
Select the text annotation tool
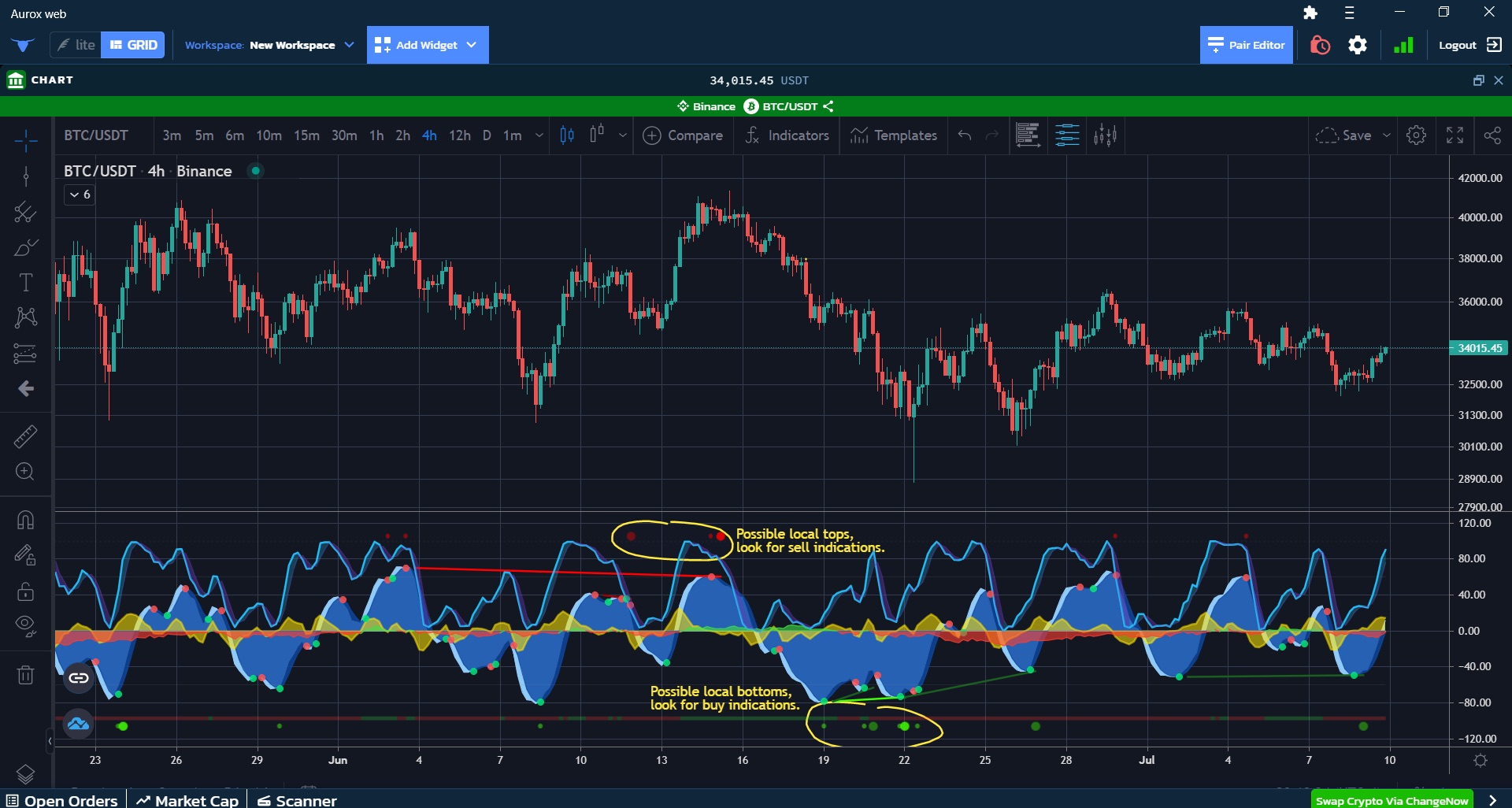(25, 282)
